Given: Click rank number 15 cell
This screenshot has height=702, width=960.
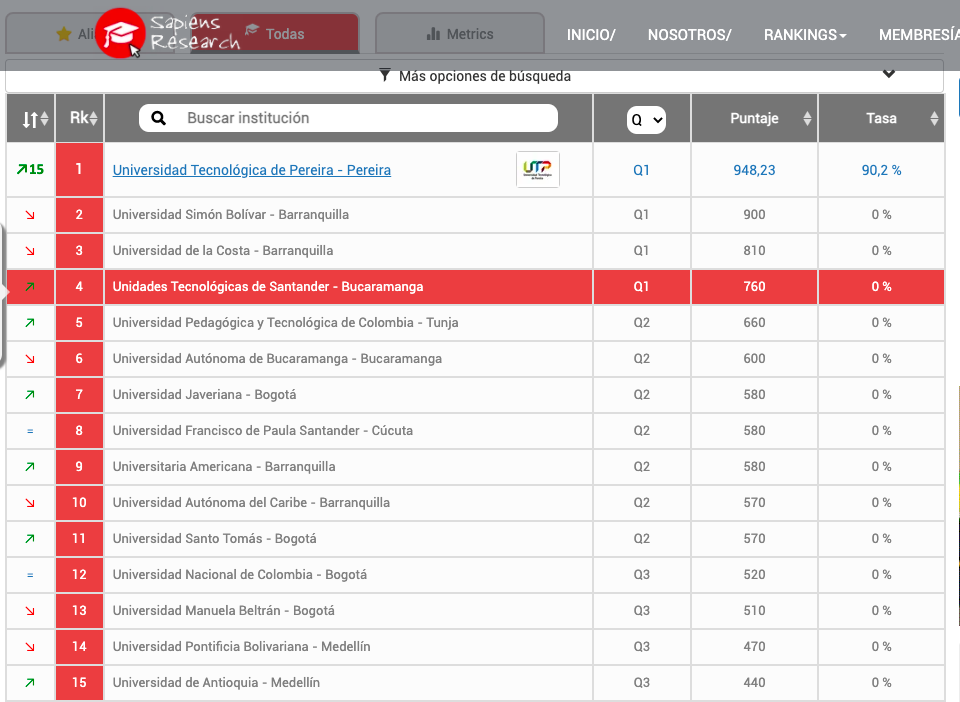Looking at the screenshot, I should click(80, 682).
